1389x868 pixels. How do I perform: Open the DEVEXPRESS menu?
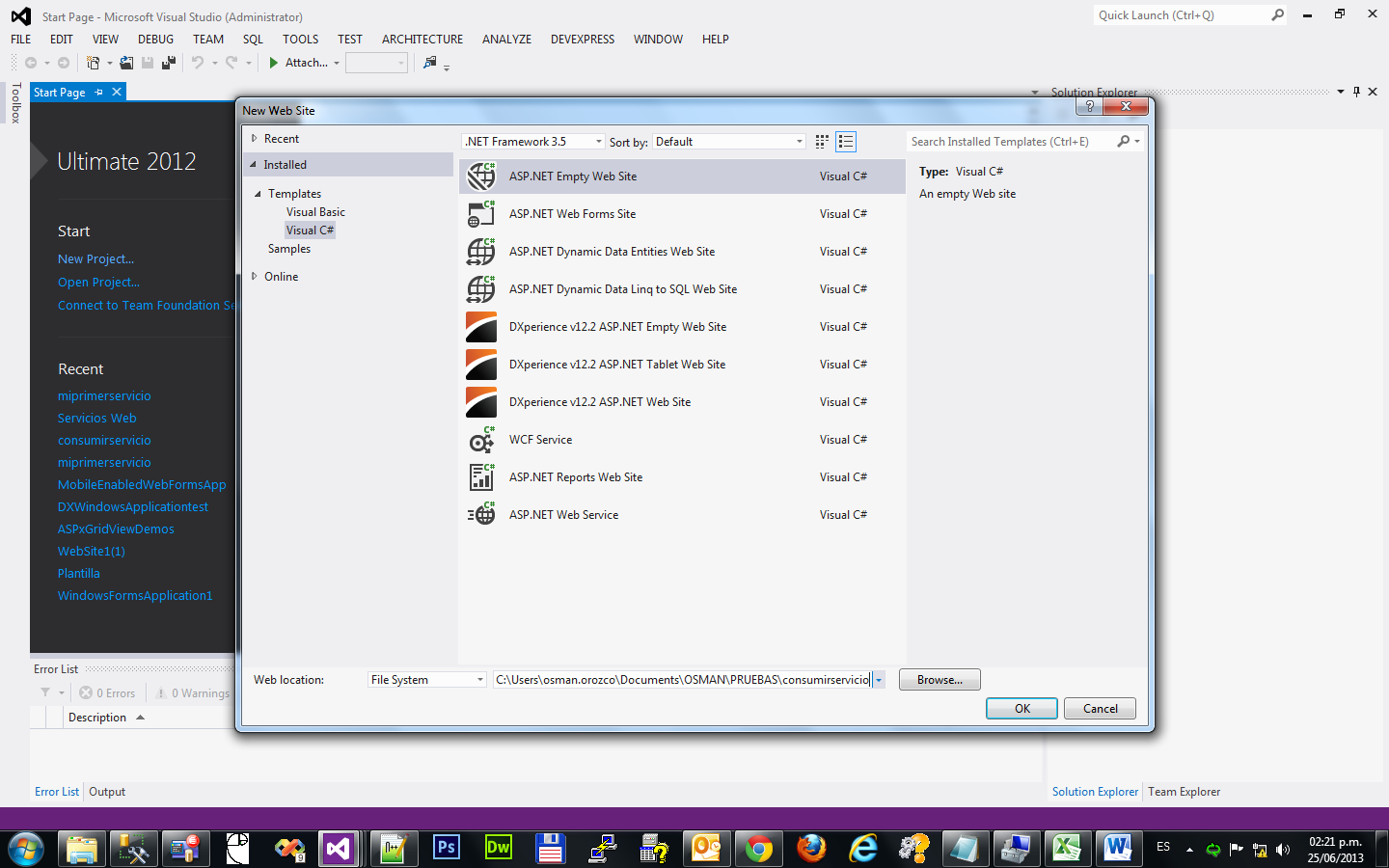coord(583,40)
